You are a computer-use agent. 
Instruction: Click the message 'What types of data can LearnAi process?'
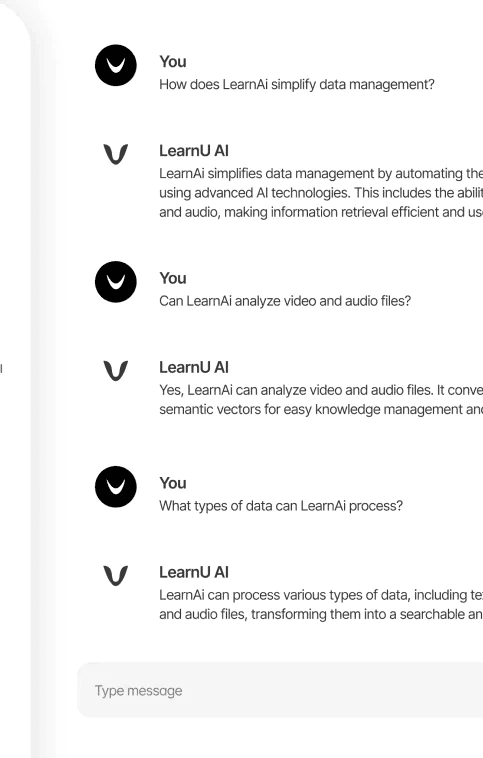(281, 506)
